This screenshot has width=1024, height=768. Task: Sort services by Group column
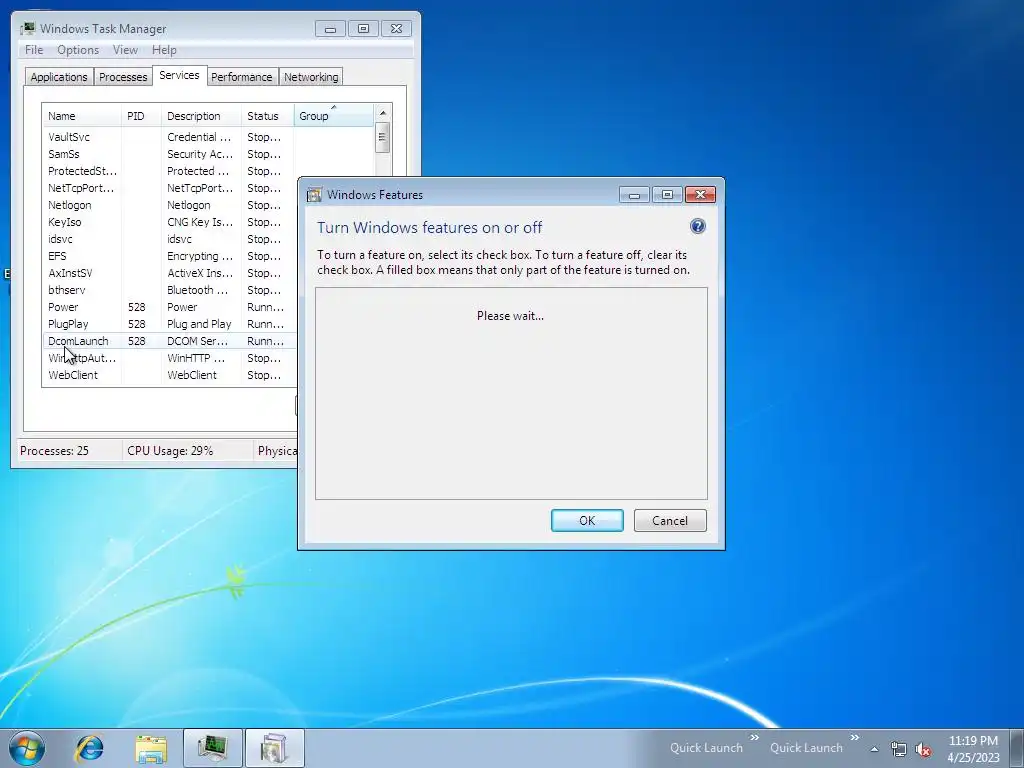tap(334, 116)
